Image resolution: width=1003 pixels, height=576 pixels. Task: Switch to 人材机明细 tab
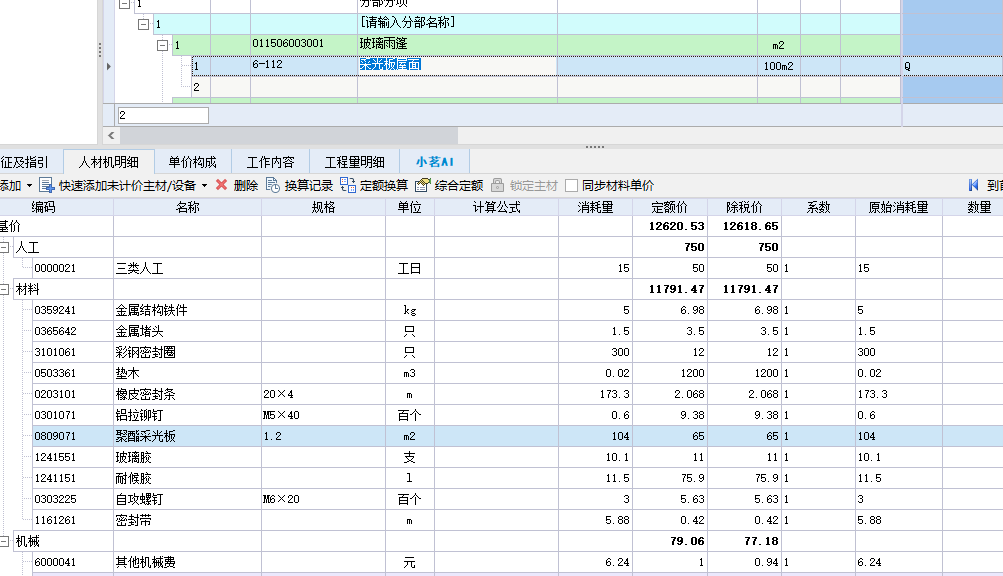tap(109, 162)
